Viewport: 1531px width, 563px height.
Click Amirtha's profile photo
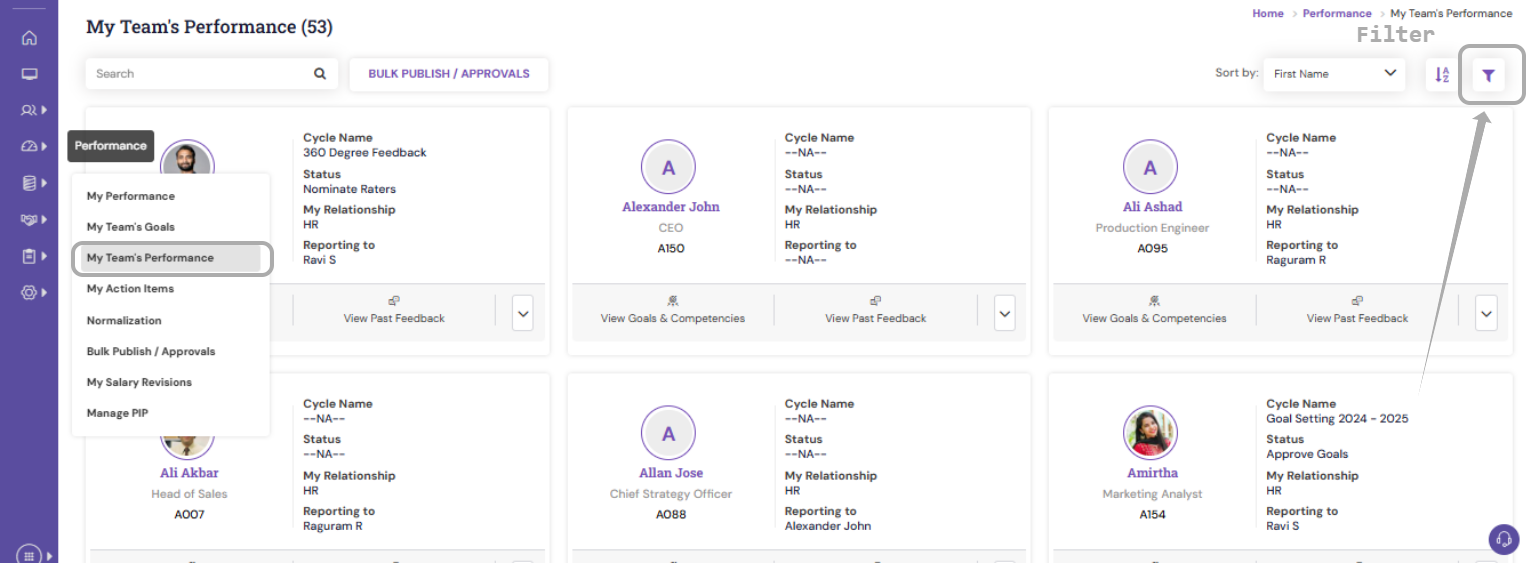point(1150,433)
